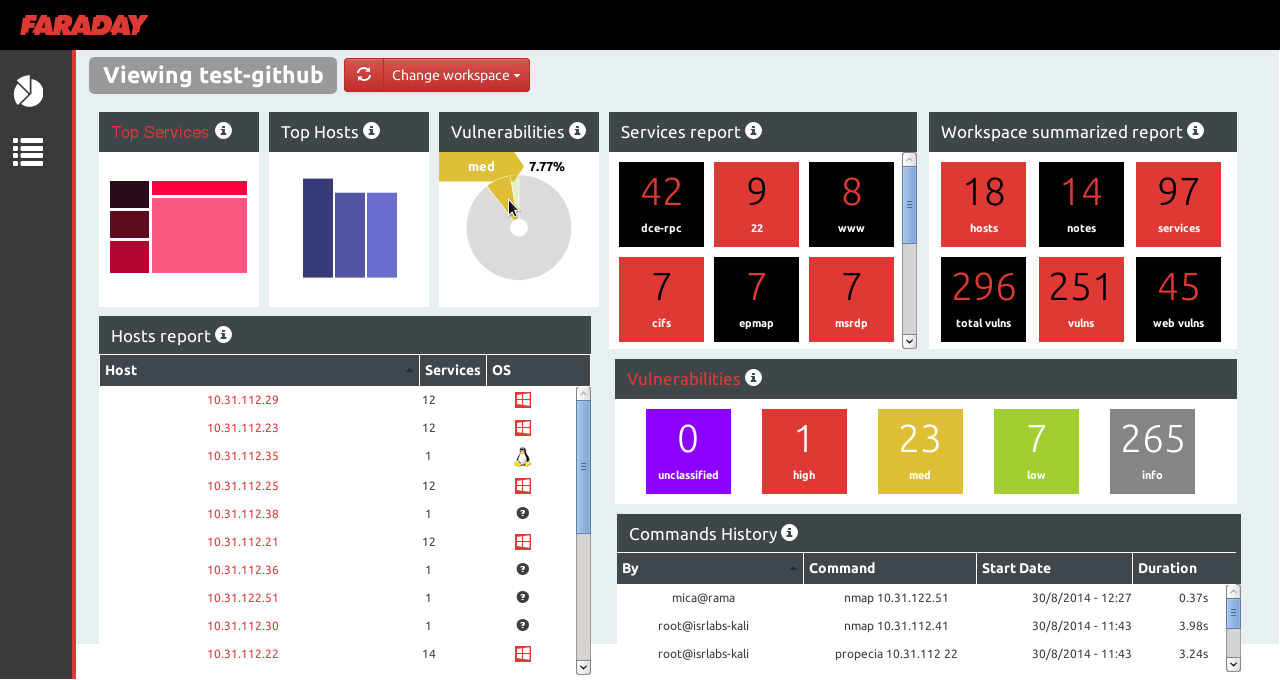Open the list view sidebar icon
Screen dimensions: 1280x680
pos(28,152)
